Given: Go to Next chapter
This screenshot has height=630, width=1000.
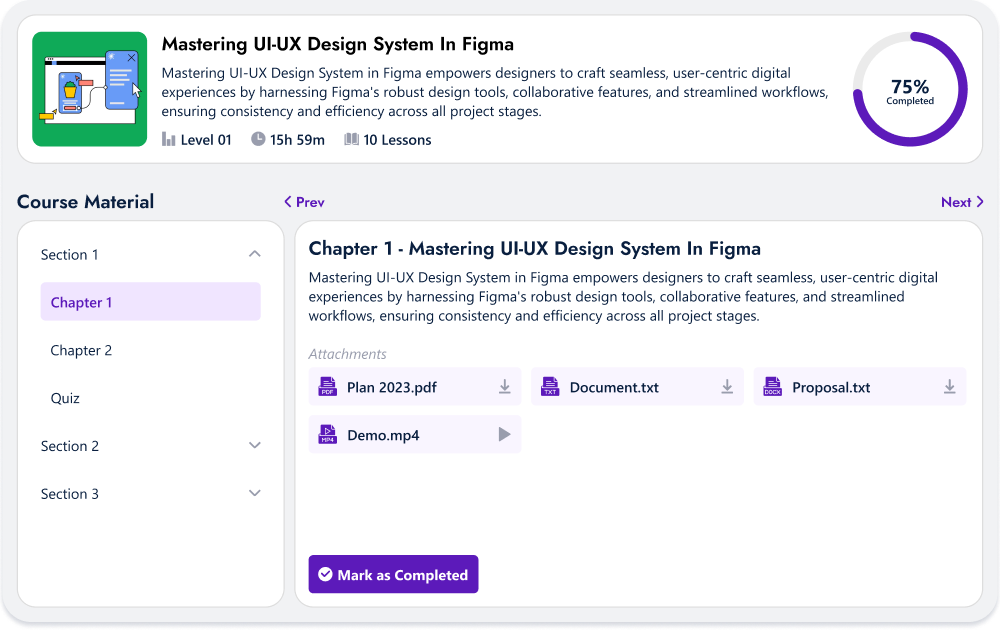Looking at the screenshot, I should coord(962,202).
